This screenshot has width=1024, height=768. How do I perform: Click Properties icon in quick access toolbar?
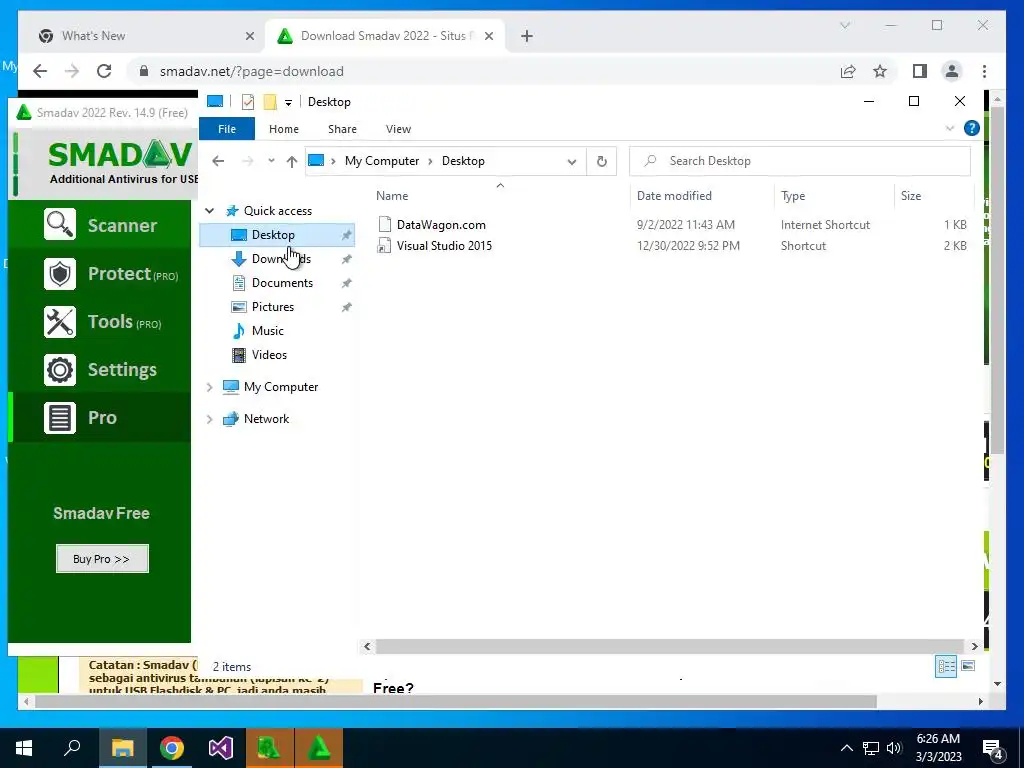(248, 102)
